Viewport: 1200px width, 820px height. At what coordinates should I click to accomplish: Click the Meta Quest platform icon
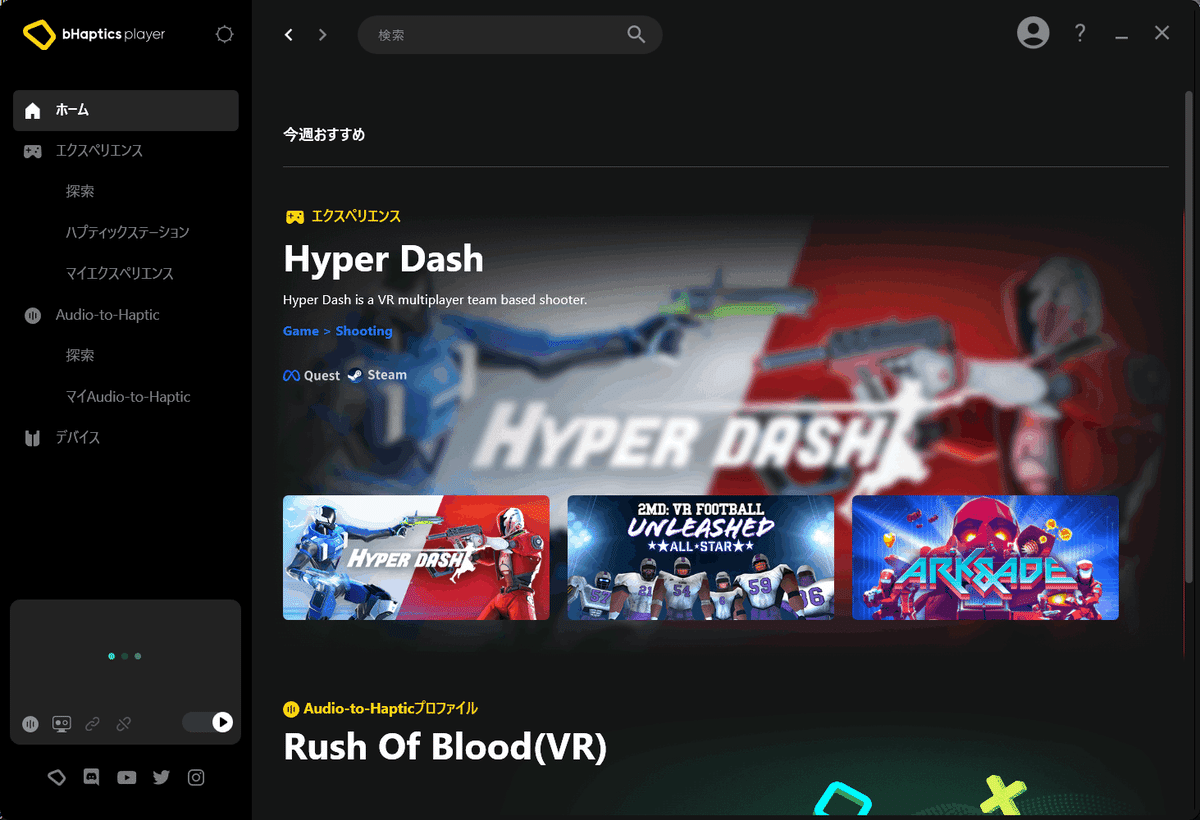point(291,375)
